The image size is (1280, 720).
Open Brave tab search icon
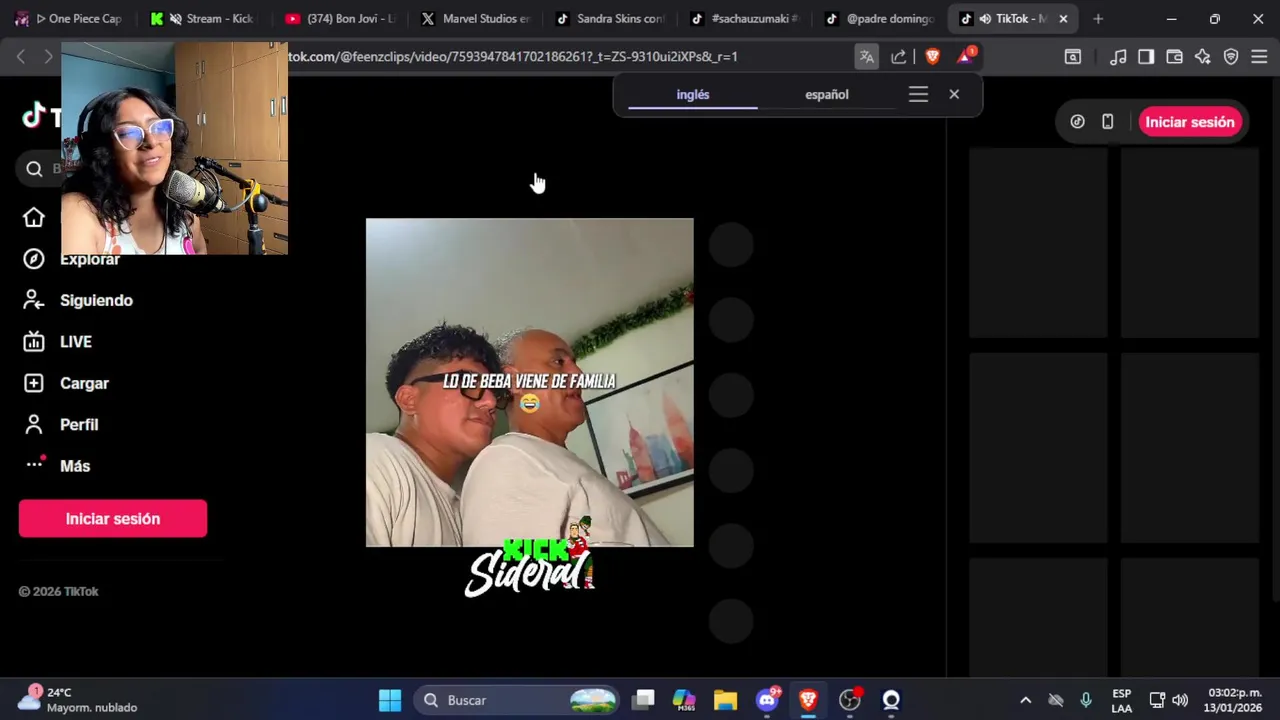[x=1072, y=57]
